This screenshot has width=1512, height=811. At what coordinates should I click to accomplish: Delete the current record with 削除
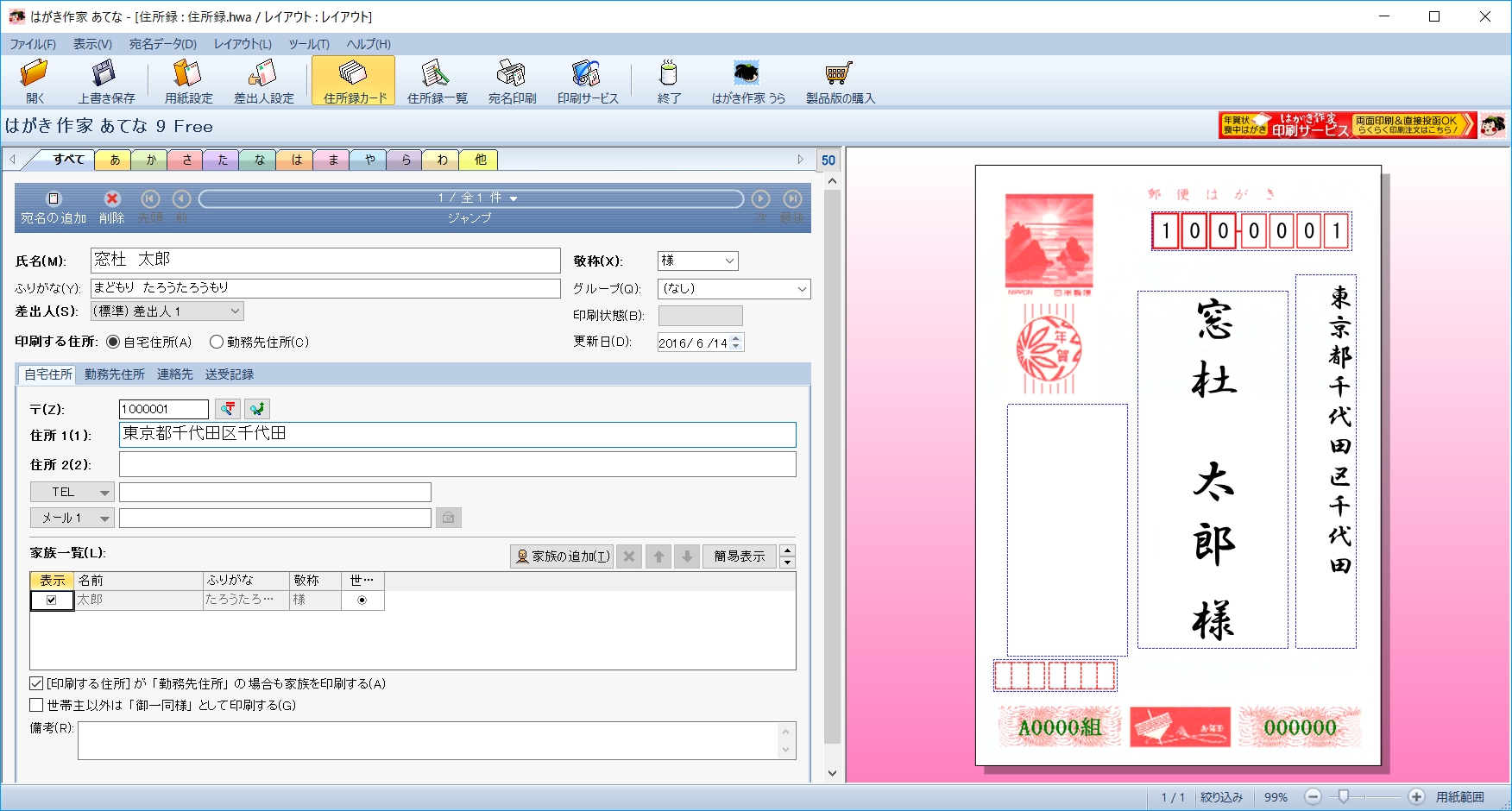(111, 208)
